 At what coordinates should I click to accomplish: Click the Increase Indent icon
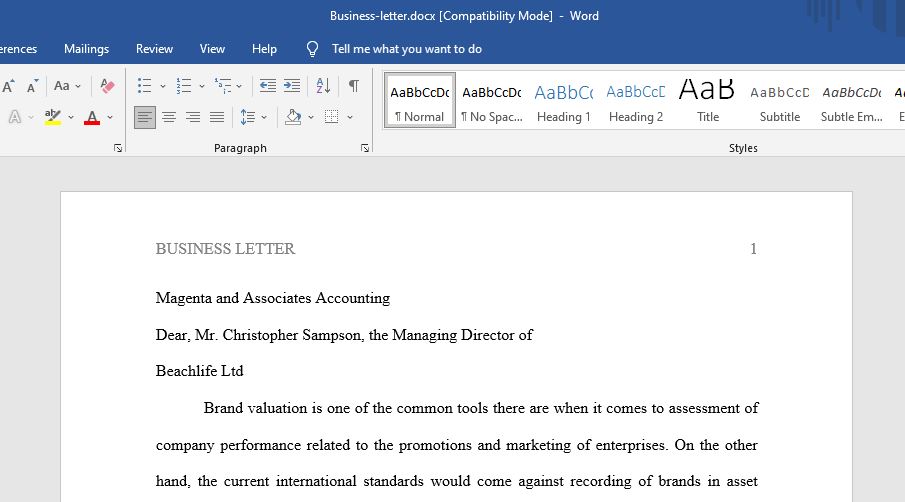[292, 86]
